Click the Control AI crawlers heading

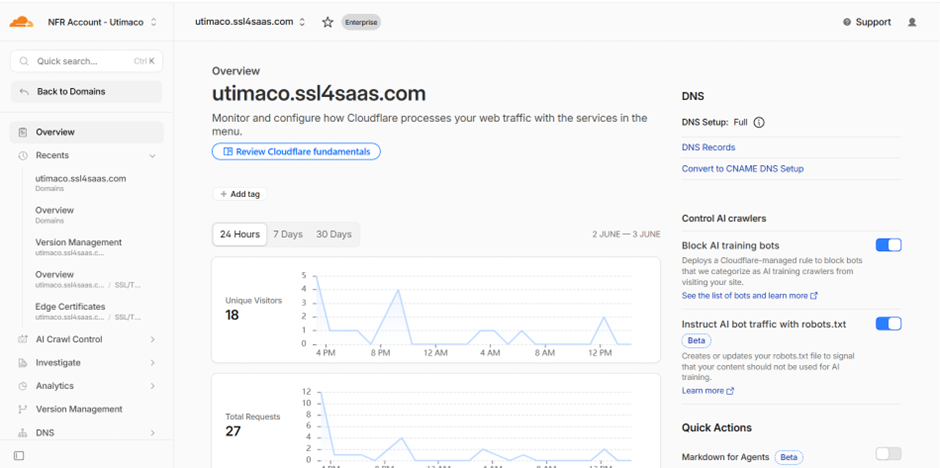[724, 219]
